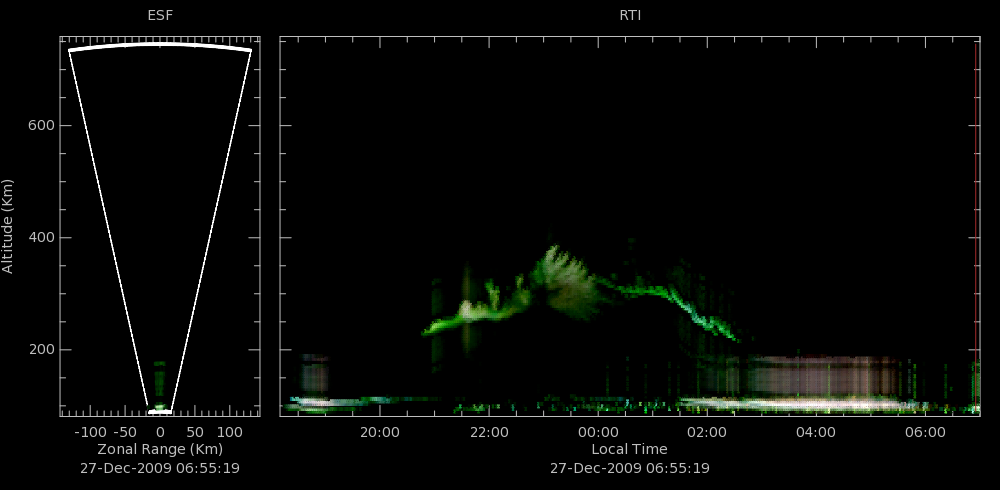
Task: Select the 200 altitude axis label
Action: click(41, 350)
